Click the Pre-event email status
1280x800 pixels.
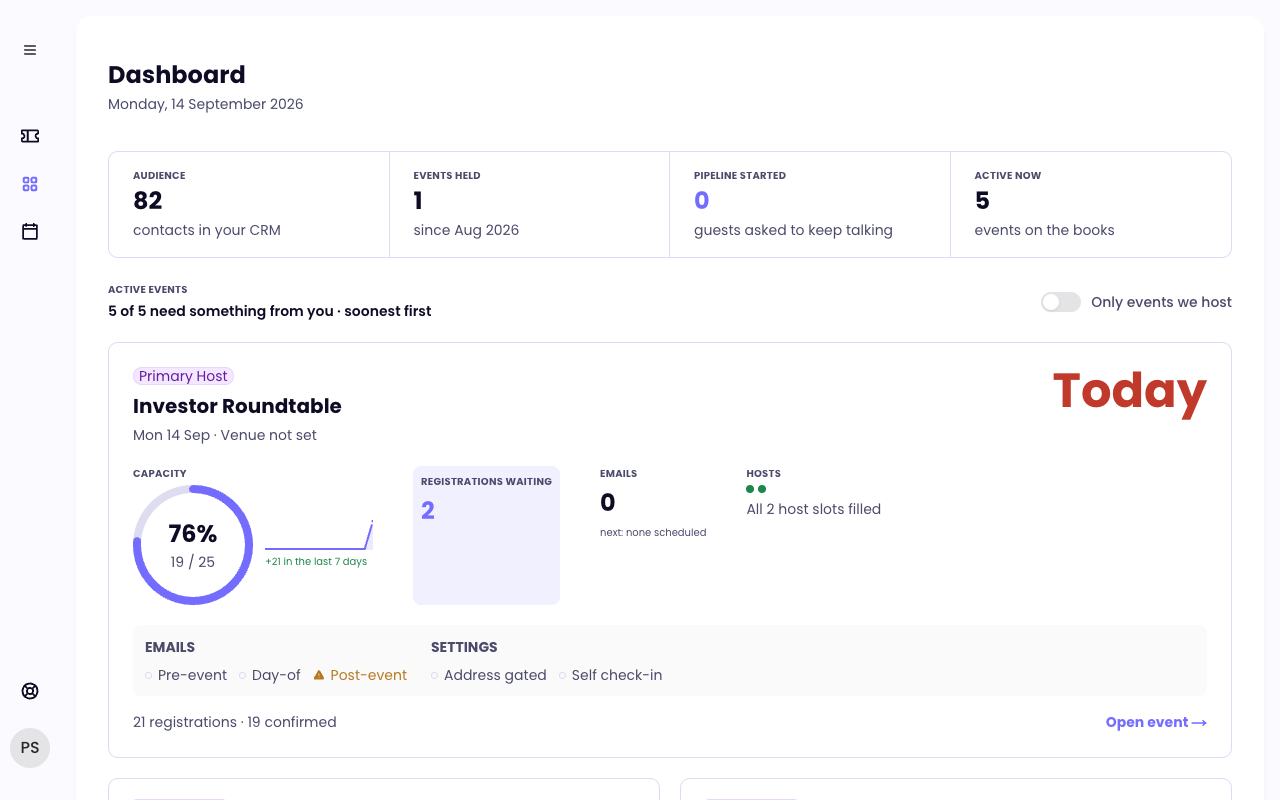click(186, 675)
